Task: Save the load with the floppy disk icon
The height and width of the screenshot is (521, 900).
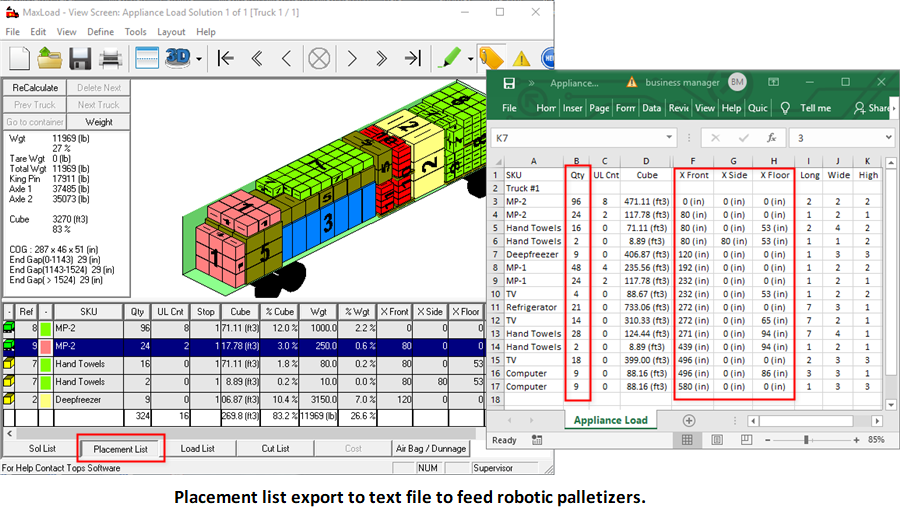Action: tap(81, 58)
